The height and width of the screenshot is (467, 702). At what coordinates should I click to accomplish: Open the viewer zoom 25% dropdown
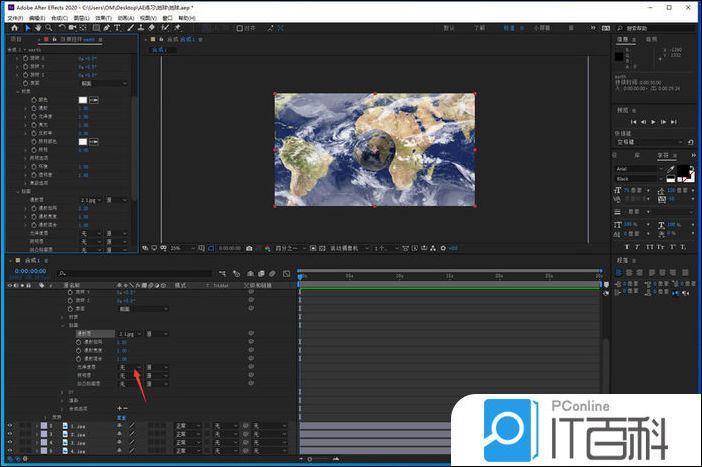[x=178, y=247]
